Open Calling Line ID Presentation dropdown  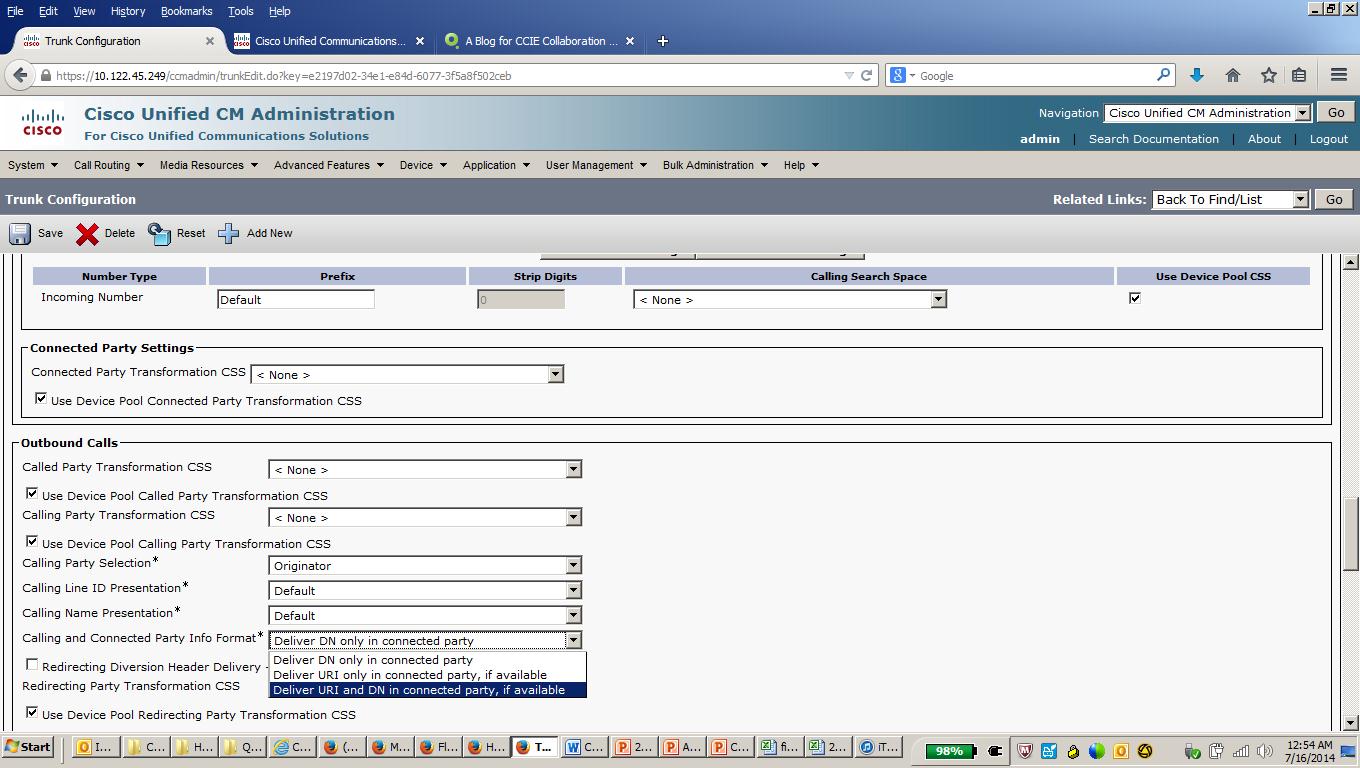coord(425,590)
